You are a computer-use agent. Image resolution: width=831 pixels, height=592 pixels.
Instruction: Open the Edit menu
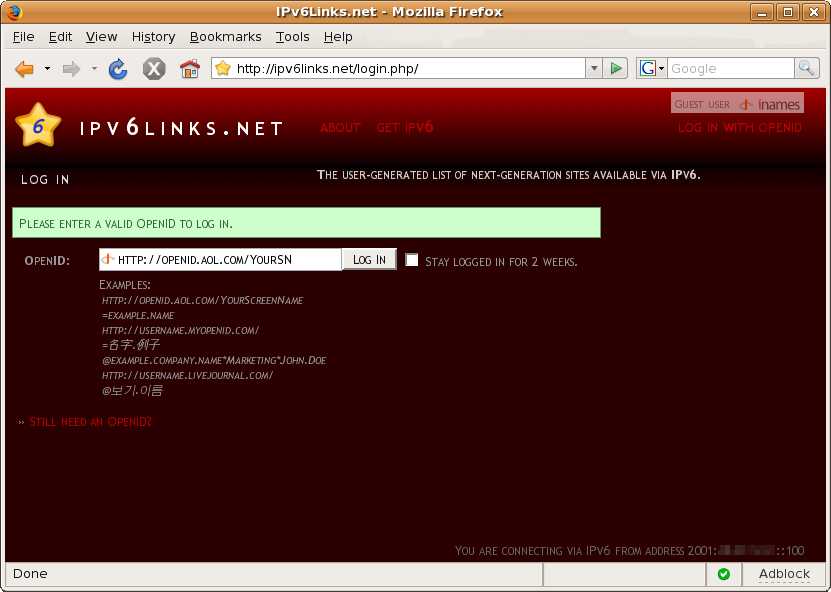(60, 37)
